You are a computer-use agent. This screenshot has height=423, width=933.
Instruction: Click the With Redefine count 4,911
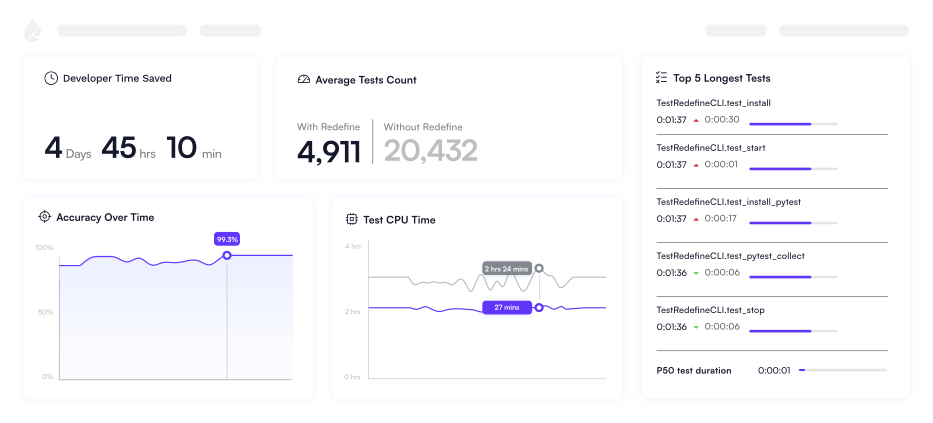[x=328, y=151]
